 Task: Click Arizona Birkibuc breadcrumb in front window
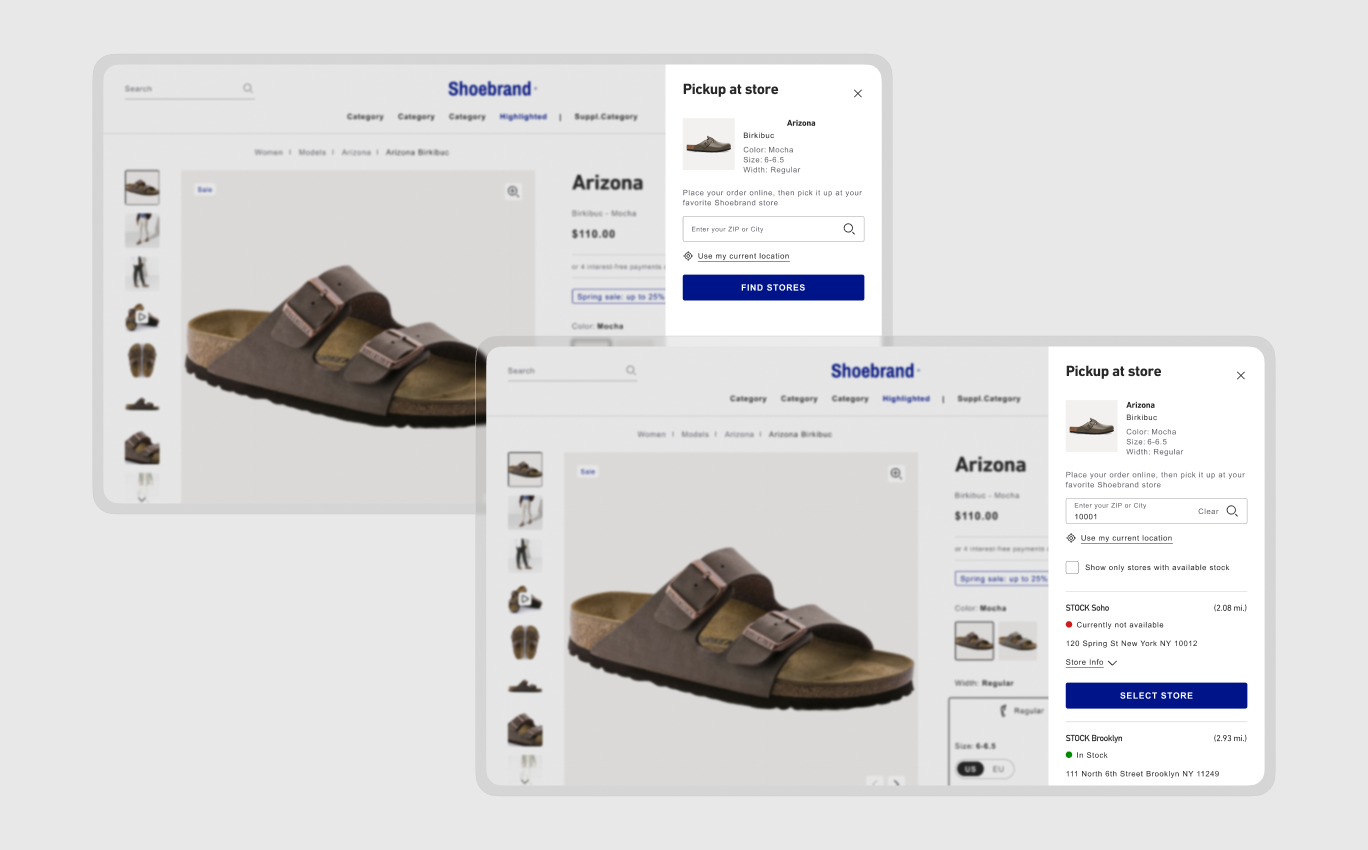801,435
